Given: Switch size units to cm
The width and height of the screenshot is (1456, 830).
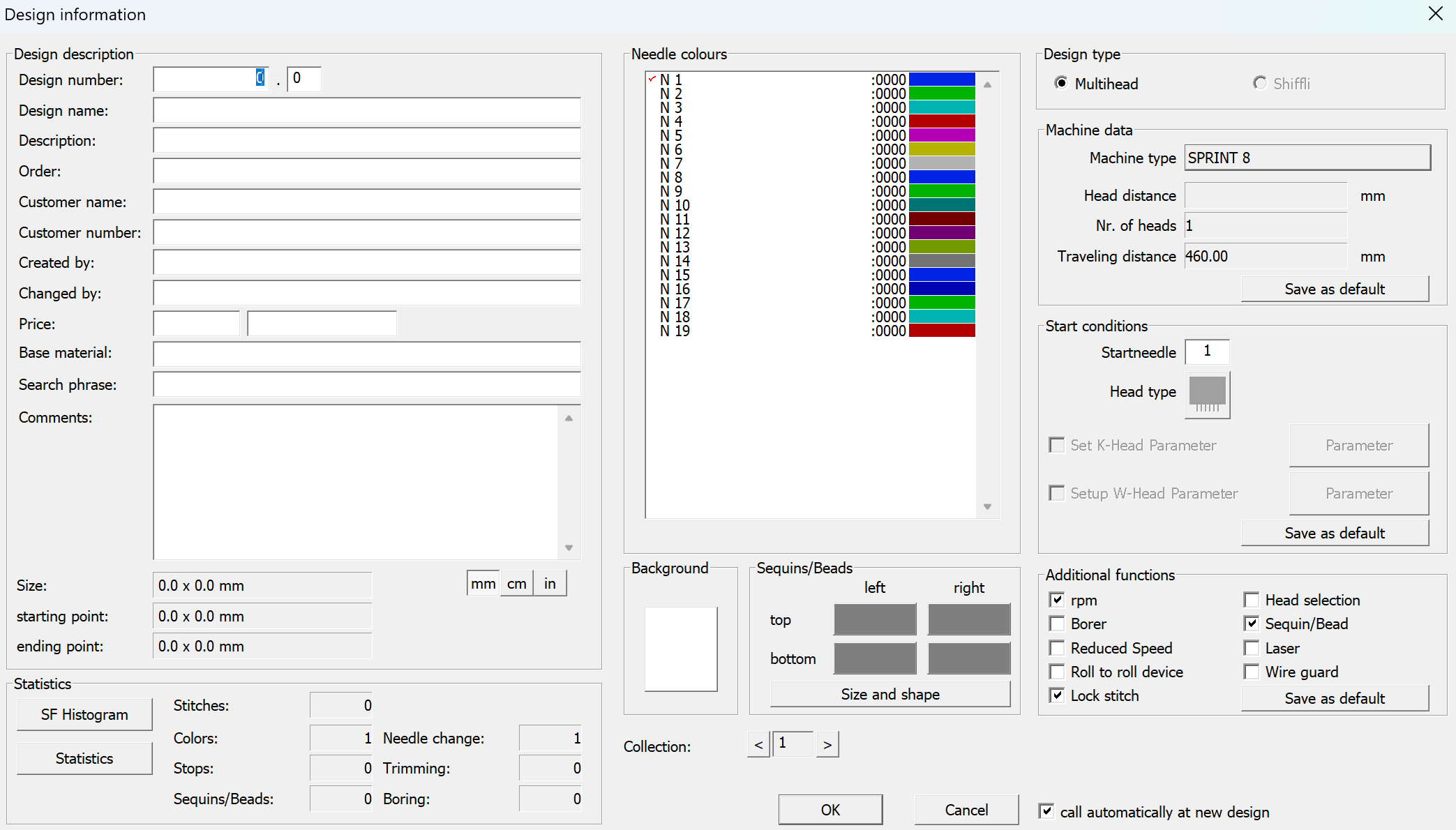Looking at the screenshot, I should (516, 584).
